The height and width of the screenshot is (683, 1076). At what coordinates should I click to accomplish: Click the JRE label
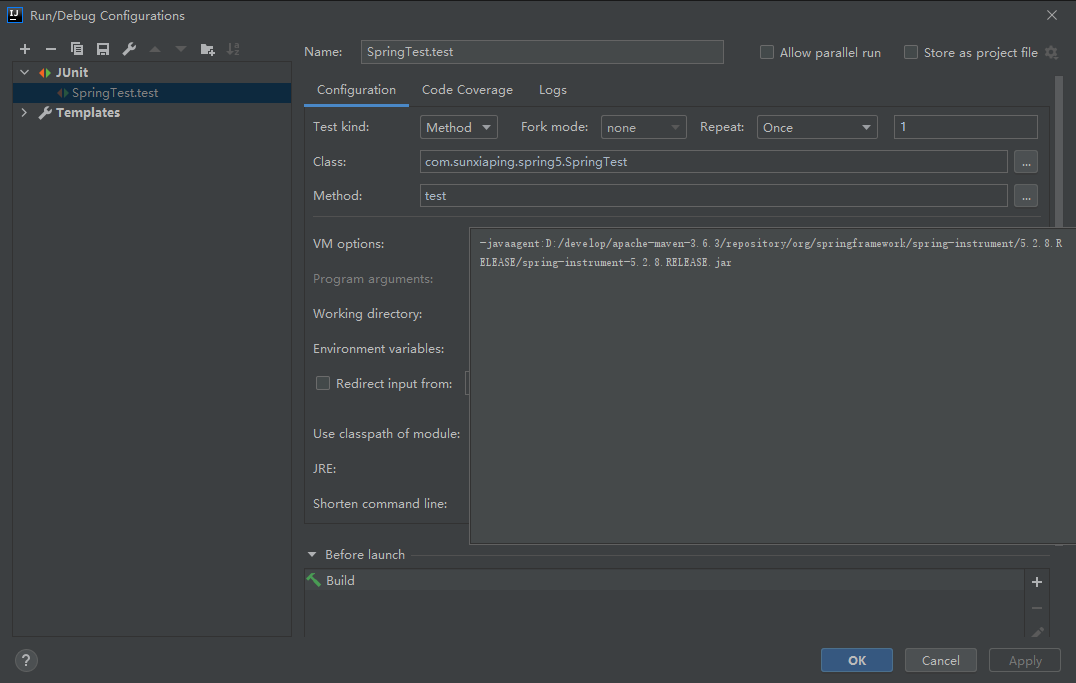pyautogui.click(x=325, y=469)
